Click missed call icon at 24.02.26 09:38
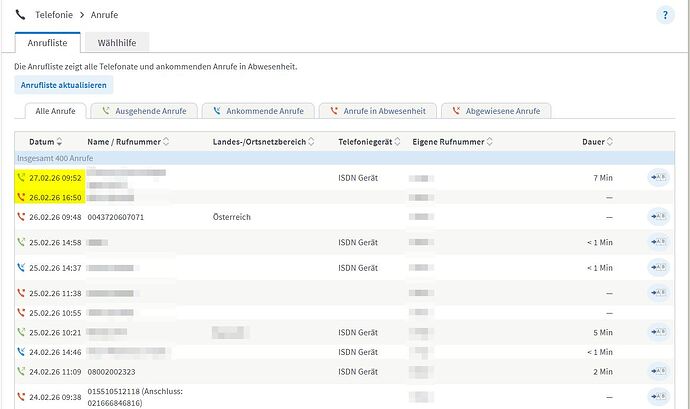 (21, 397)
